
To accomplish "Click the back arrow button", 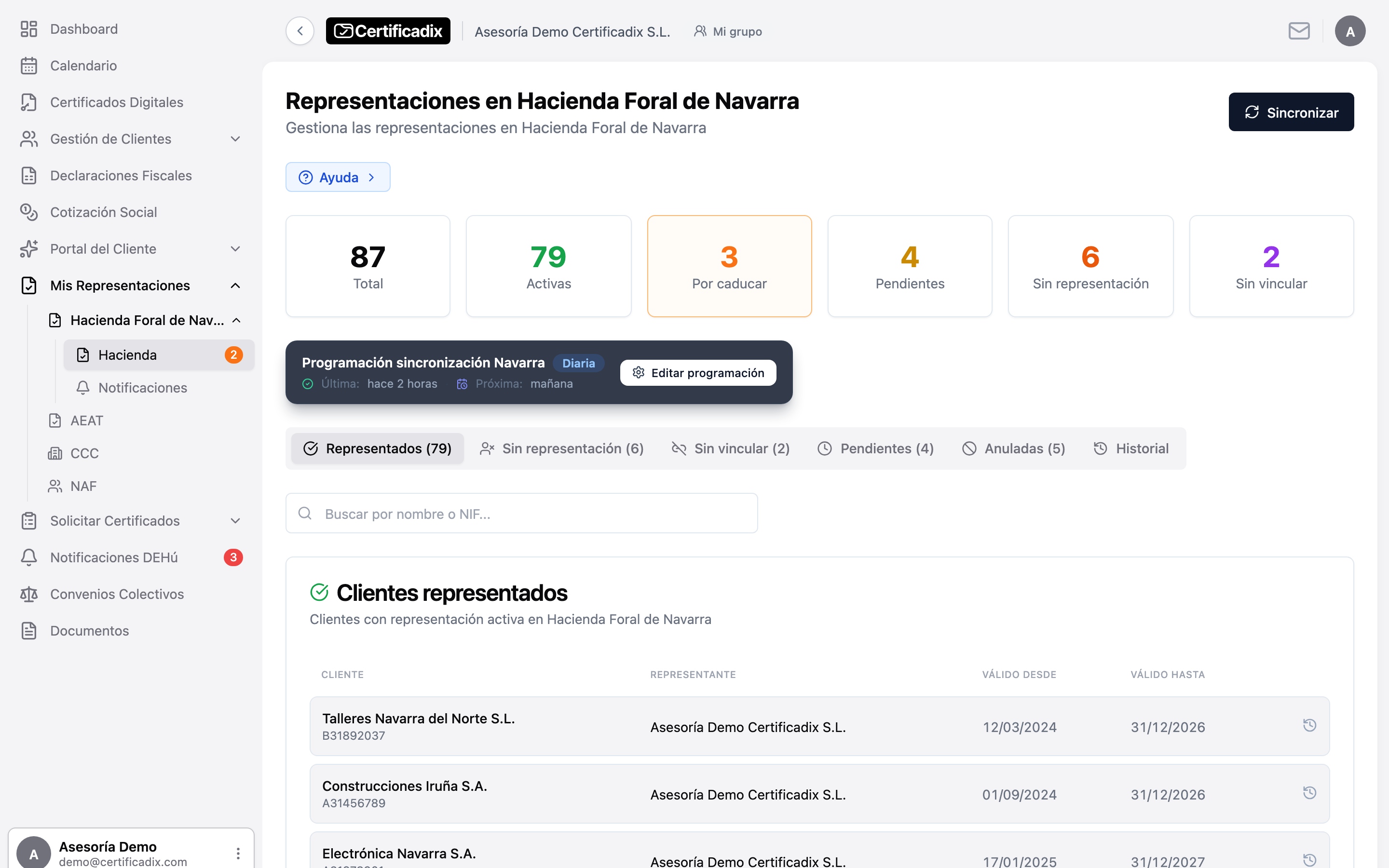I will [x=300, y=31].
